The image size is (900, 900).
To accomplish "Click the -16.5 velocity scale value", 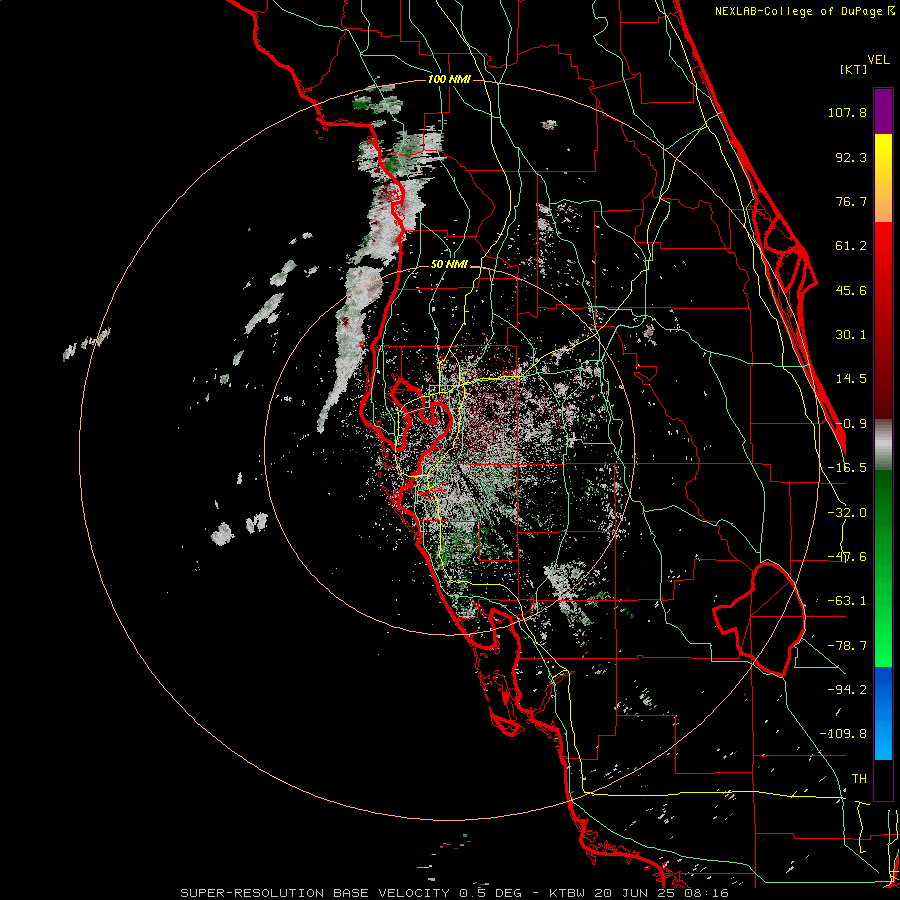I will (847, 468).
